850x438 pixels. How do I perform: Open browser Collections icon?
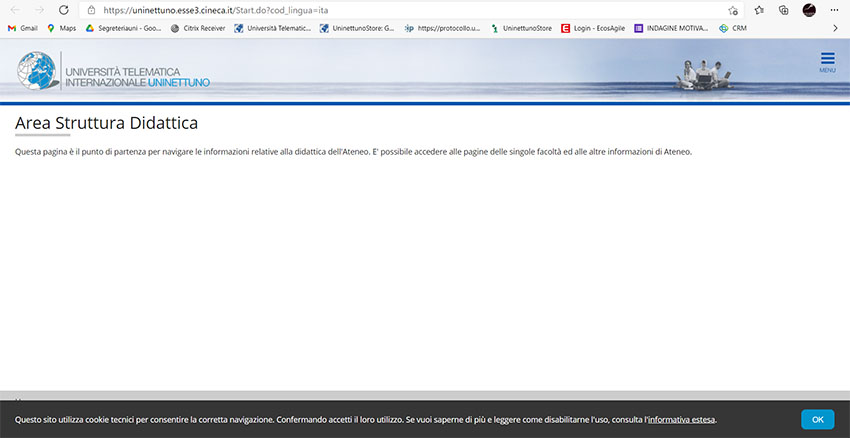pos(784,10)
